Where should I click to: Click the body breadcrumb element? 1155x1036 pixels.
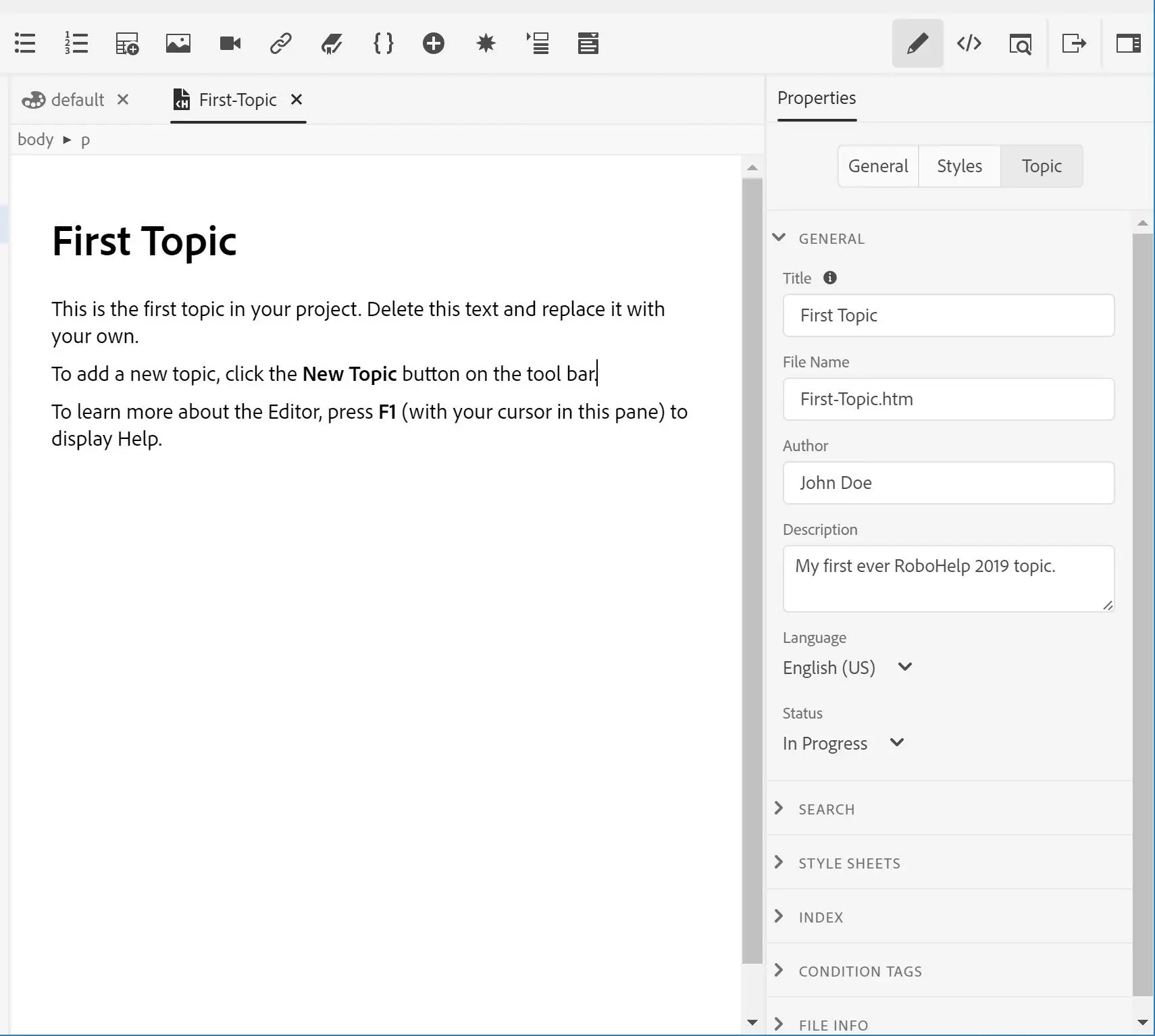[x=35, y=140]
